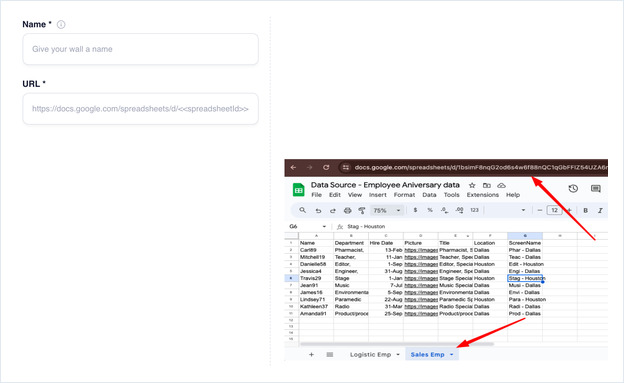Open the 123 number format menu
Viewport: 624px width, 383px height.
pyautogui.click(x=474, y=210)
